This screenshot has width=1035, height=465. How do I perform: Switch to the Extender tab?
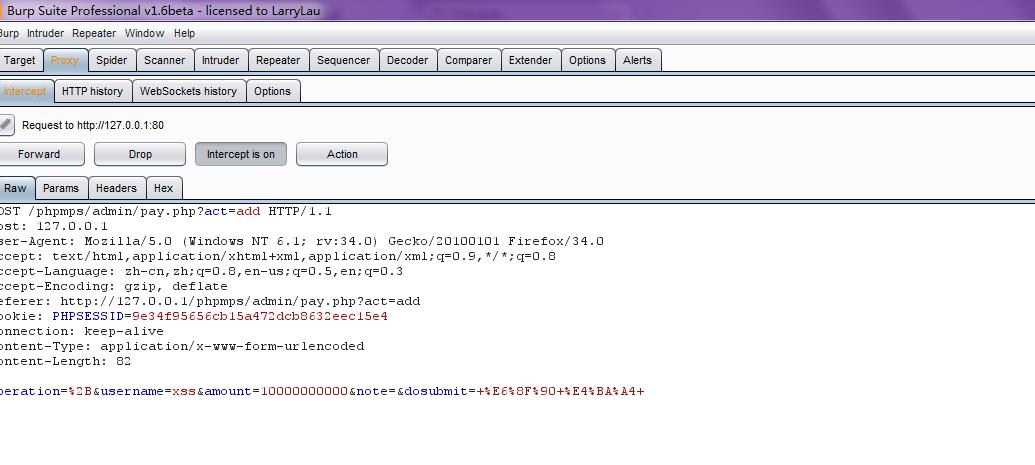(531, 60)
